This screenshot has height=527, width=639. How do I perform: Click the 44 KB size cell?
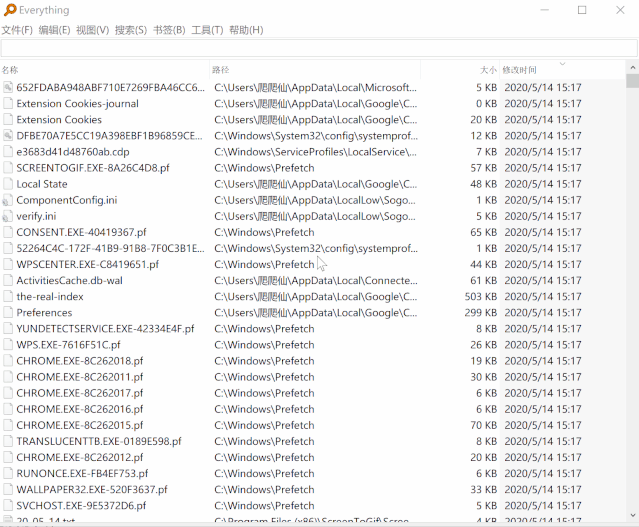coord(483,265)
